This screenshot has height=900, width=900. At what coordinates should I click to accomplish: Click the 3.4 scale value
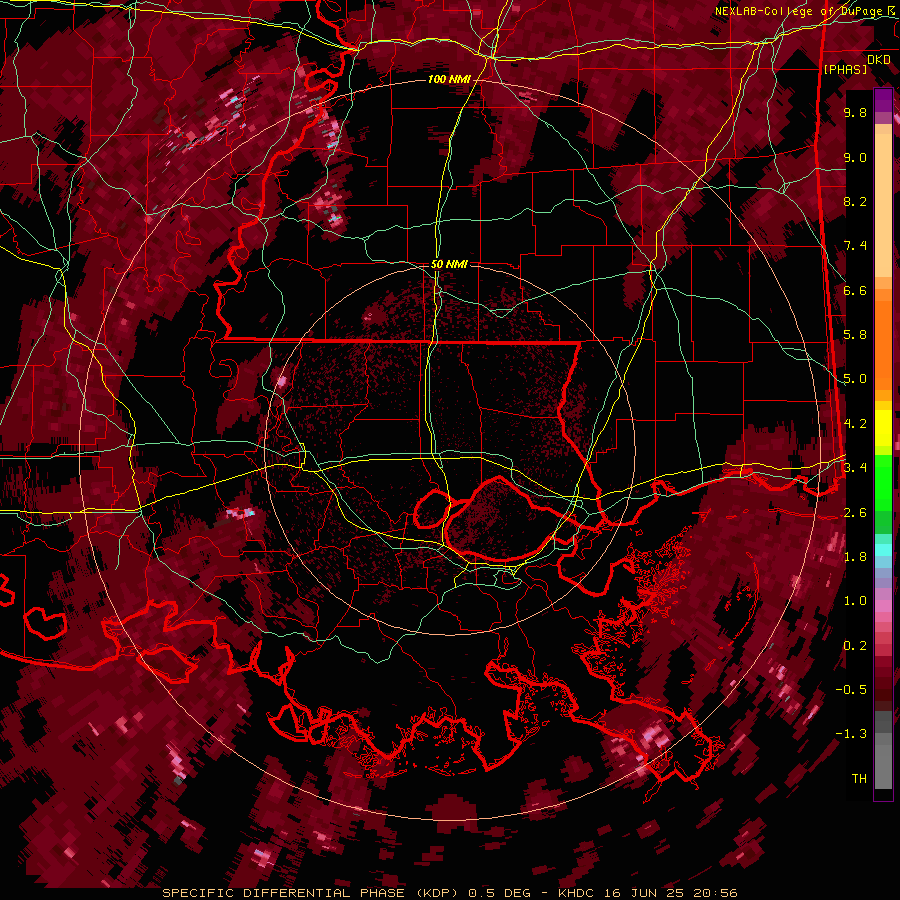tap(855, 468)
